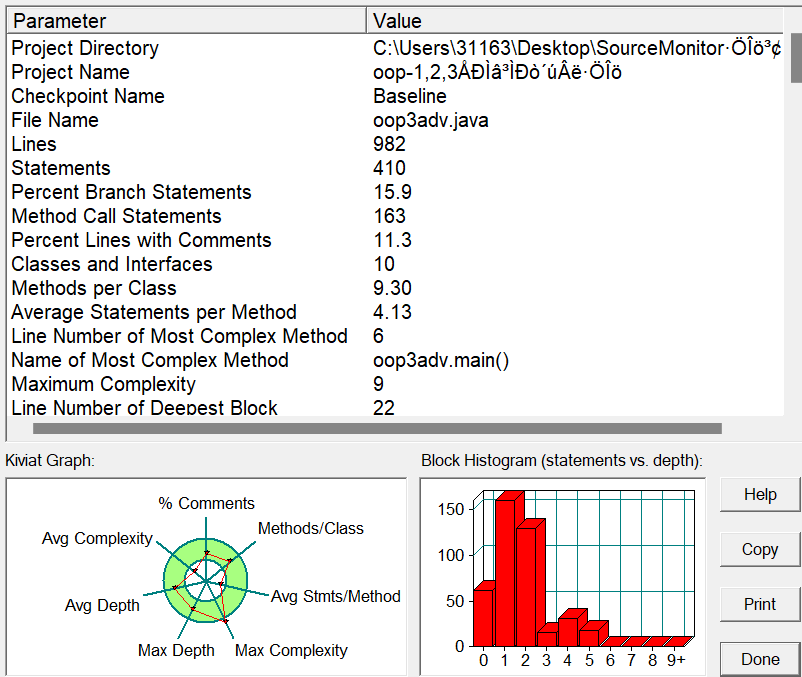This screenshot has height=677, width=802.
Task: Click the horizontal scrollbar thumb
Action: [x=377, y=428]
